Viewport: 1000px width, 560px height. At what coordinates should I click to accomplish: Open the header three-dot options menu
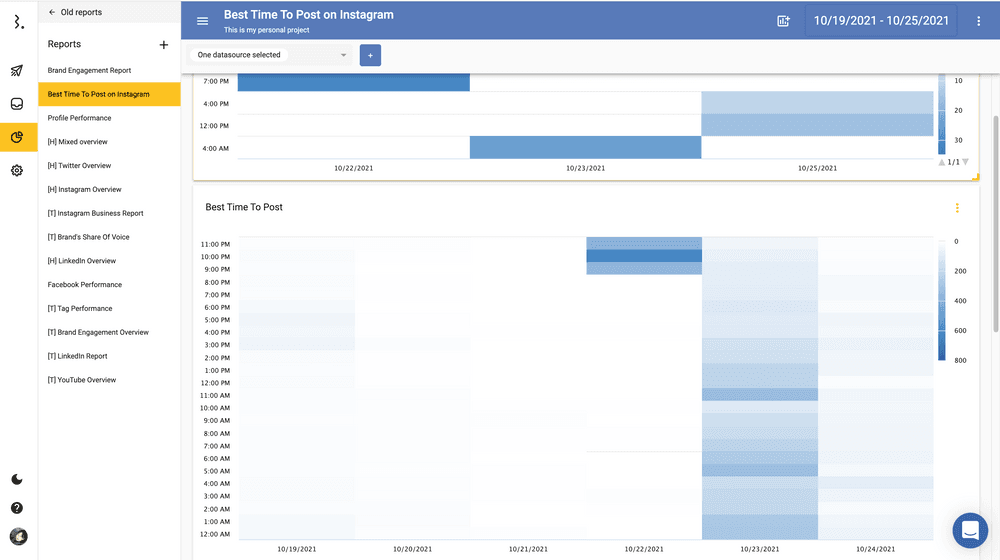(x=979, y=21)
